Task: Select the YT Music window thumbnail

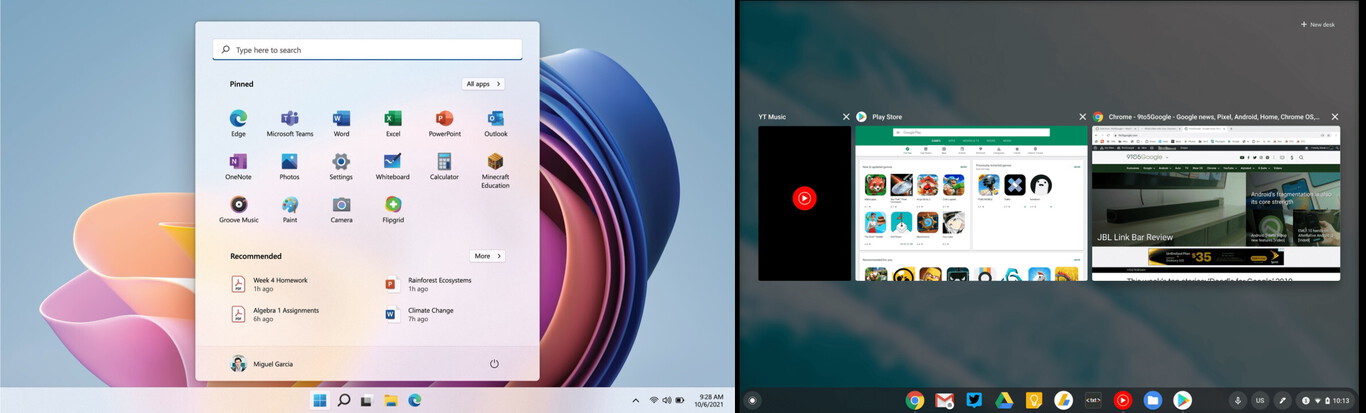Action: tap(804, 203)
